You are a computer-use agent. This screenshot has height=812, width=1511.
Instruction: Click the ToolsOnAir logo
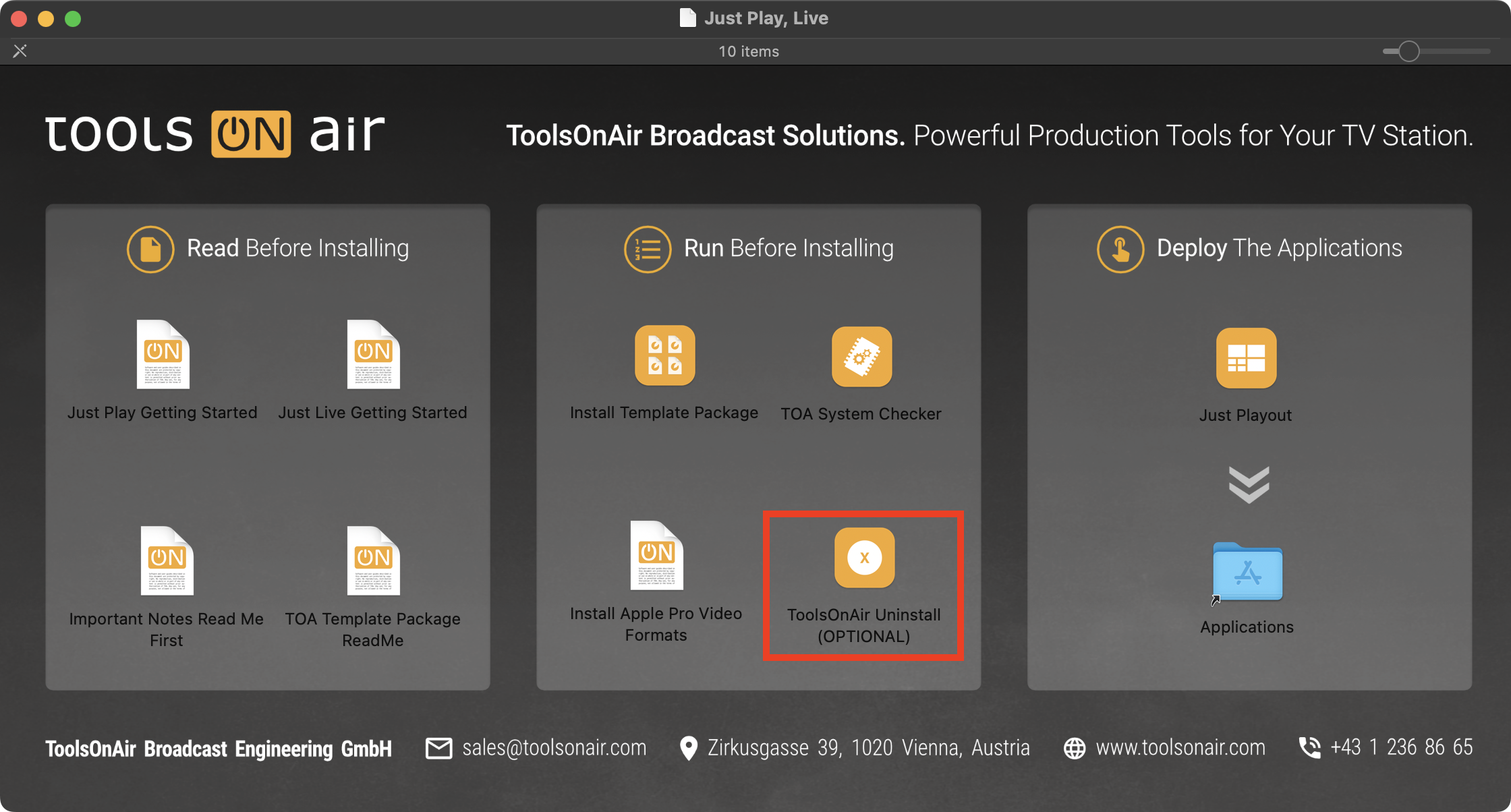[x=215, y=134]
